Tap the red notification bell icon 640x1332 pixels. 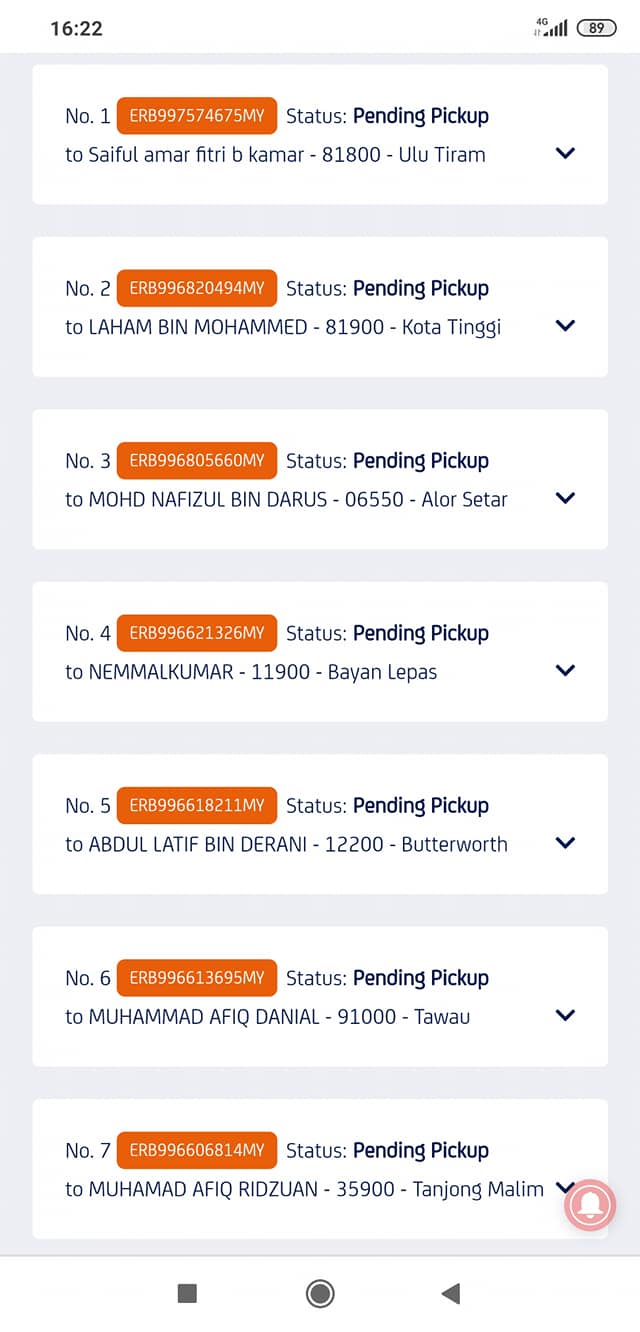(x=590, y=1204)
